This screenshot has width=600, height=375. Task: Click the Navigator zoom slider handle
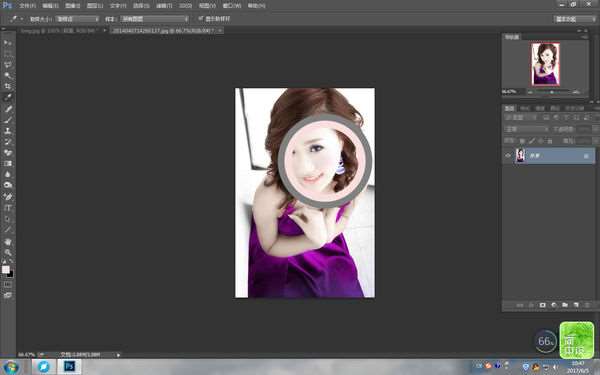pyautogui.click(x=551, y=92)
